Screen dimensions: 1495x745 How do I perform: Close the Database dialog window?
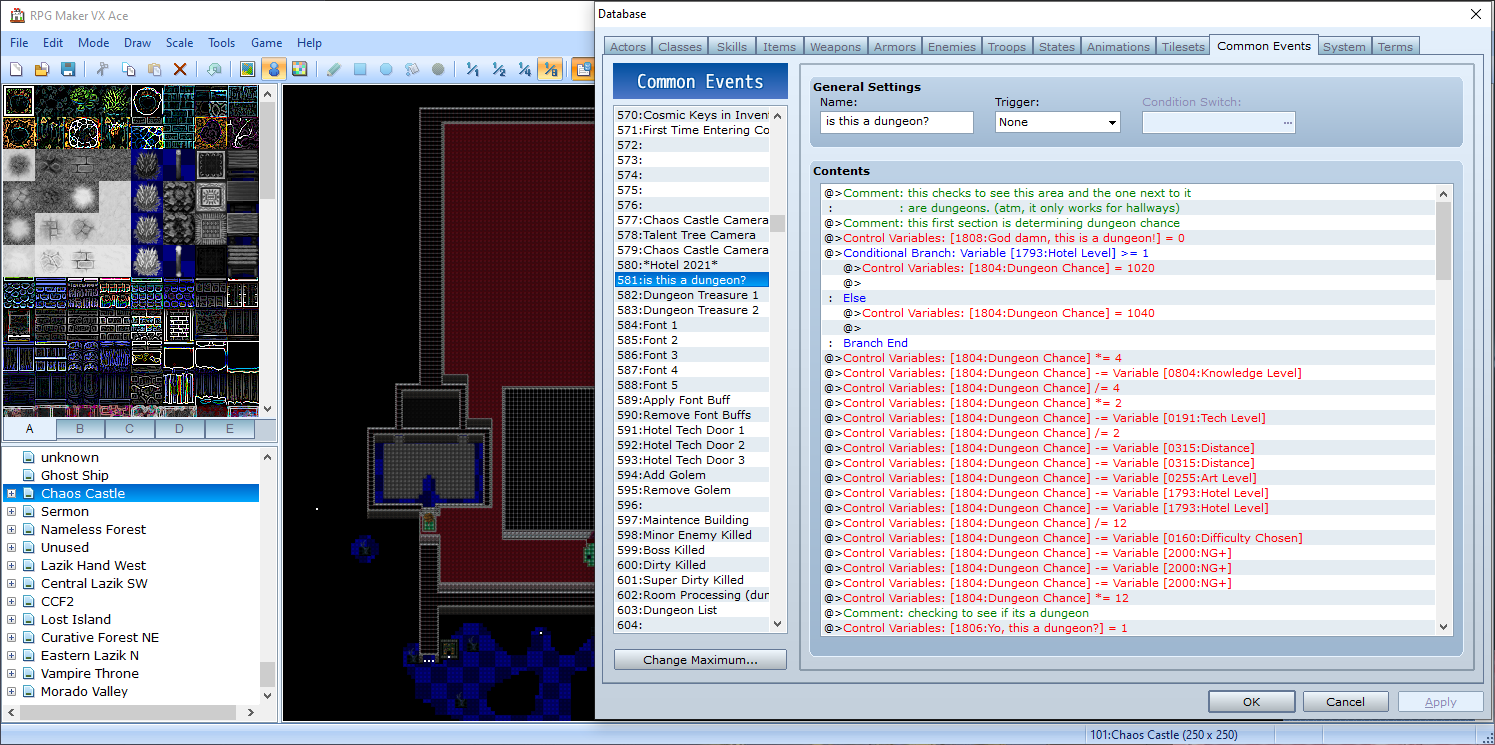click(x=1475, y=14)
